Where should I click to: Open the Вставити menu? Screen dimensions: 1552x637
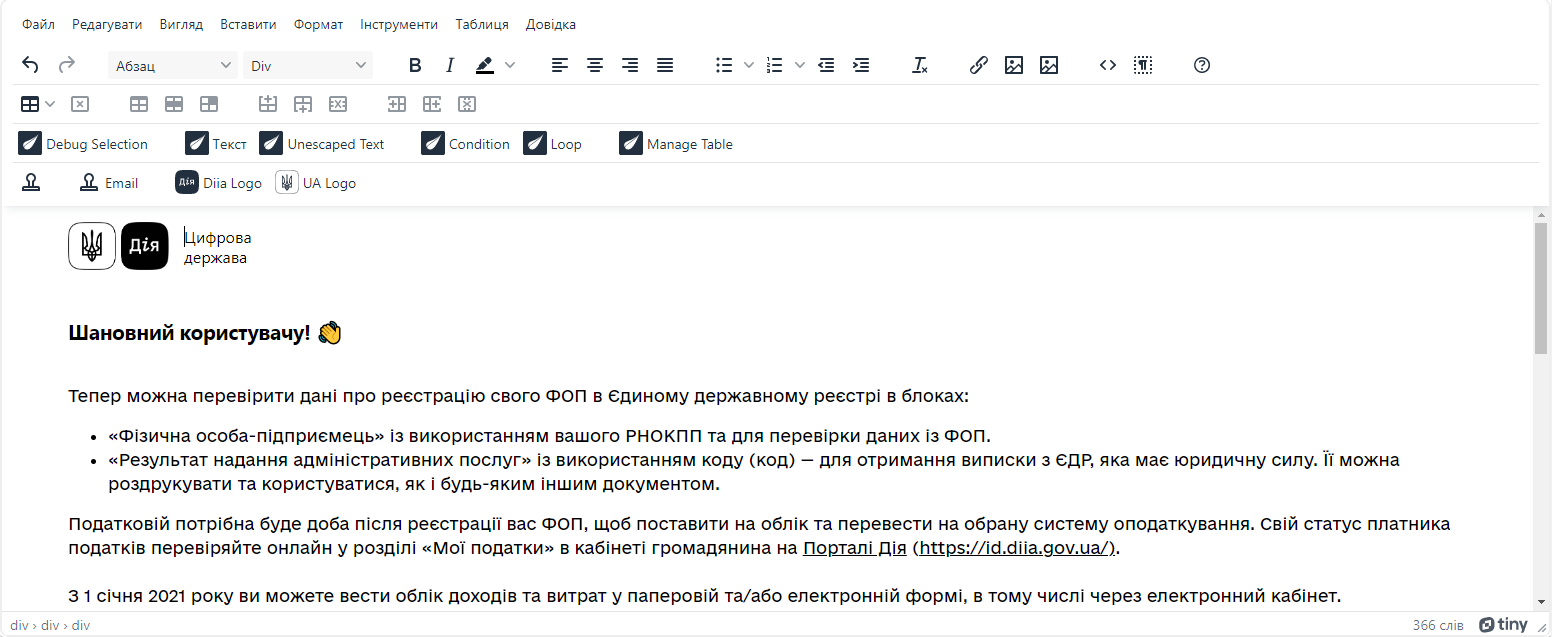[x=248, y=24]
